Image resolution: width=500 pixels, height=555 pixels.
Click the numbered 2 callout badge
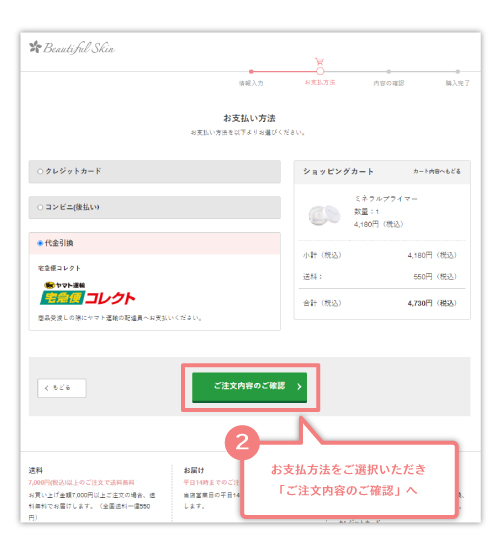(x=242, y=442)
